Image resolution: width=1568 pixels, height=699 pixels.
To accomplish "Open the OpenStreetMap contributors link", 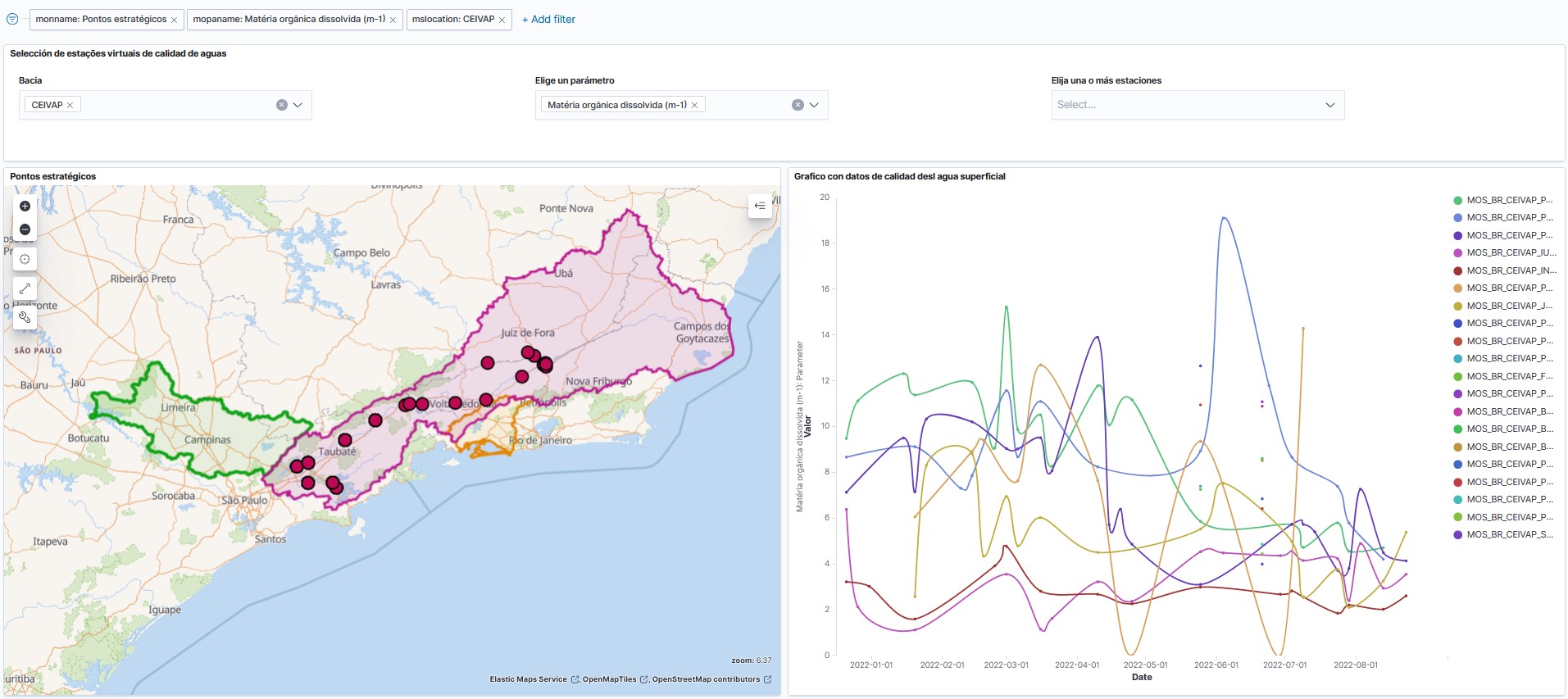I will (706, 679).
